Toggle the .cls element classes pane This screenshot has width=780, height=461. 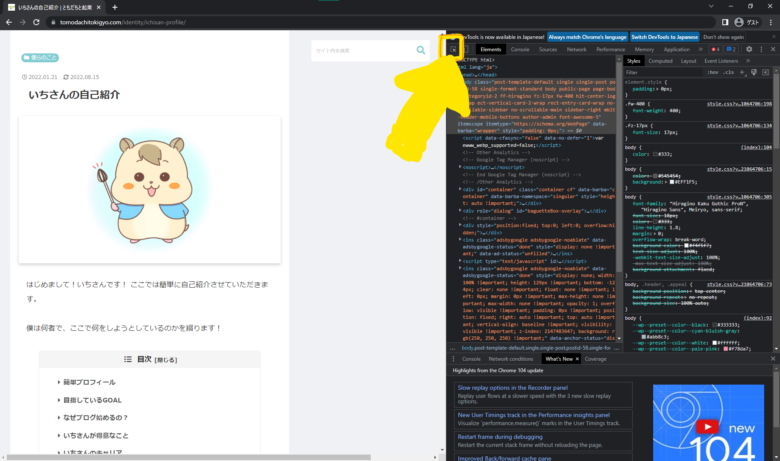[x=729, y=72]
